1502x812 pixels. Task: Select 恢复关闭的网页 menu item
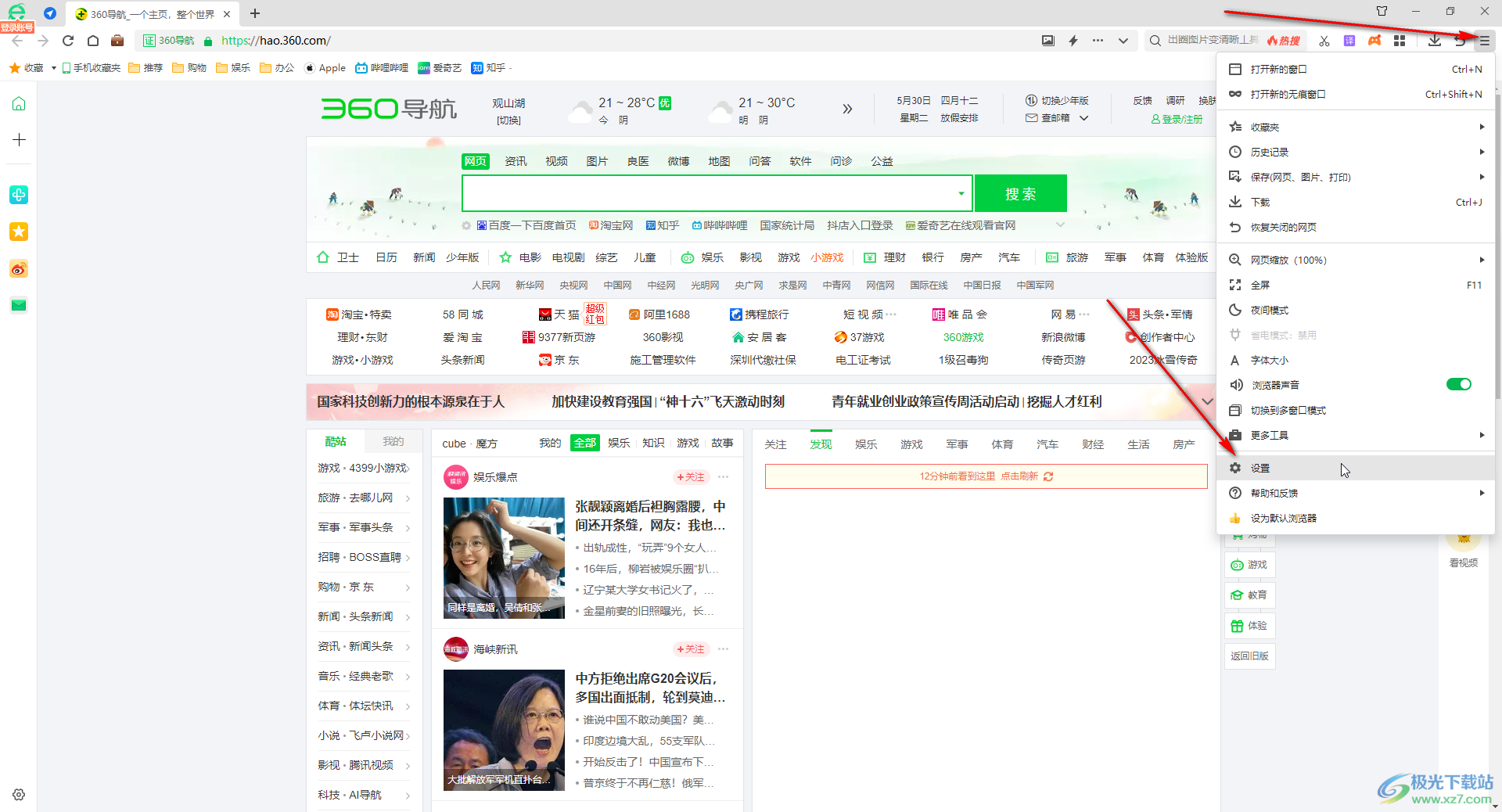pos(1356,227)
